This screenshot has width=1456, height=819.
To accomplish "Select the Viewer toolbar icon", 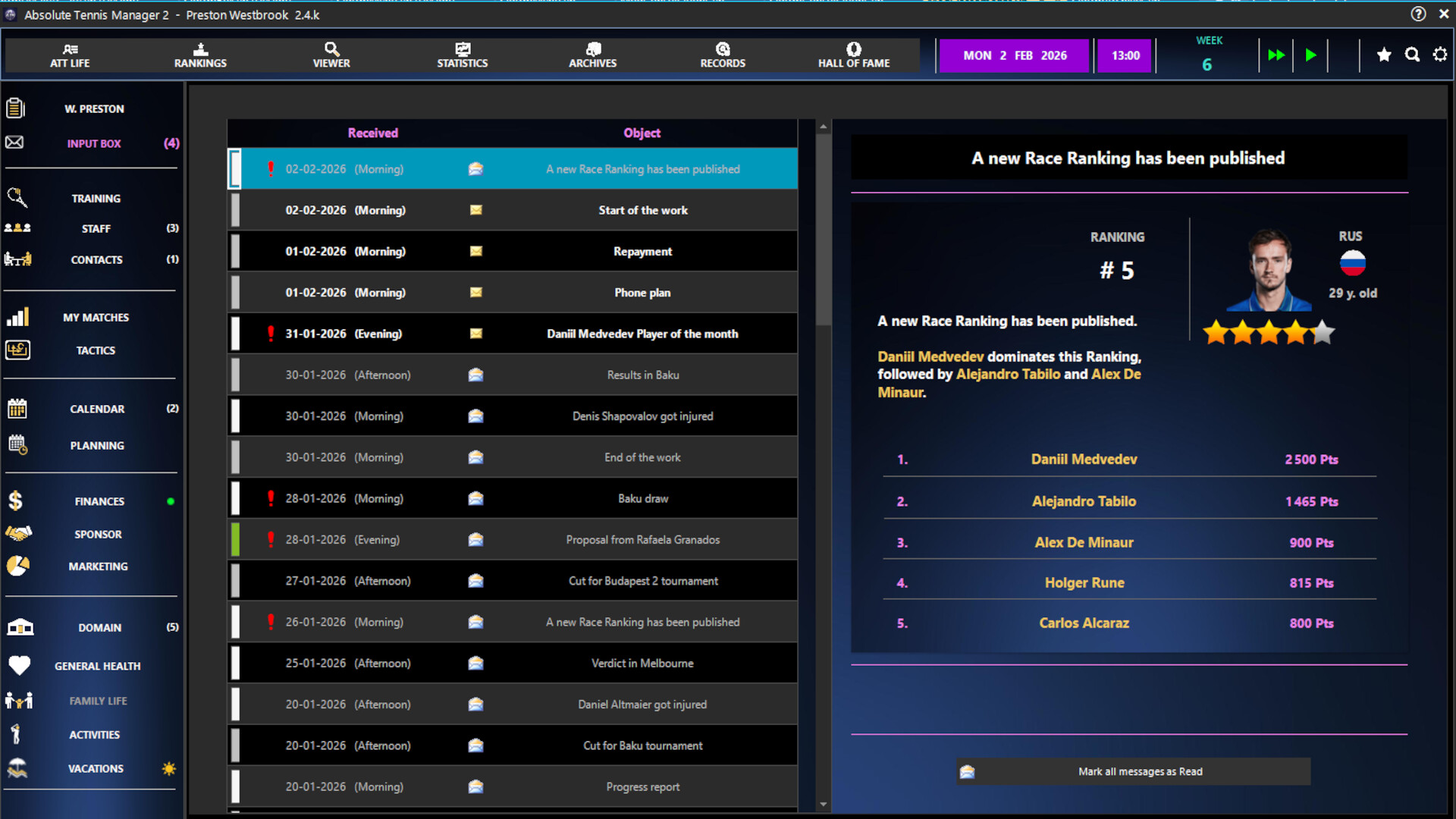I will [331, 55].
